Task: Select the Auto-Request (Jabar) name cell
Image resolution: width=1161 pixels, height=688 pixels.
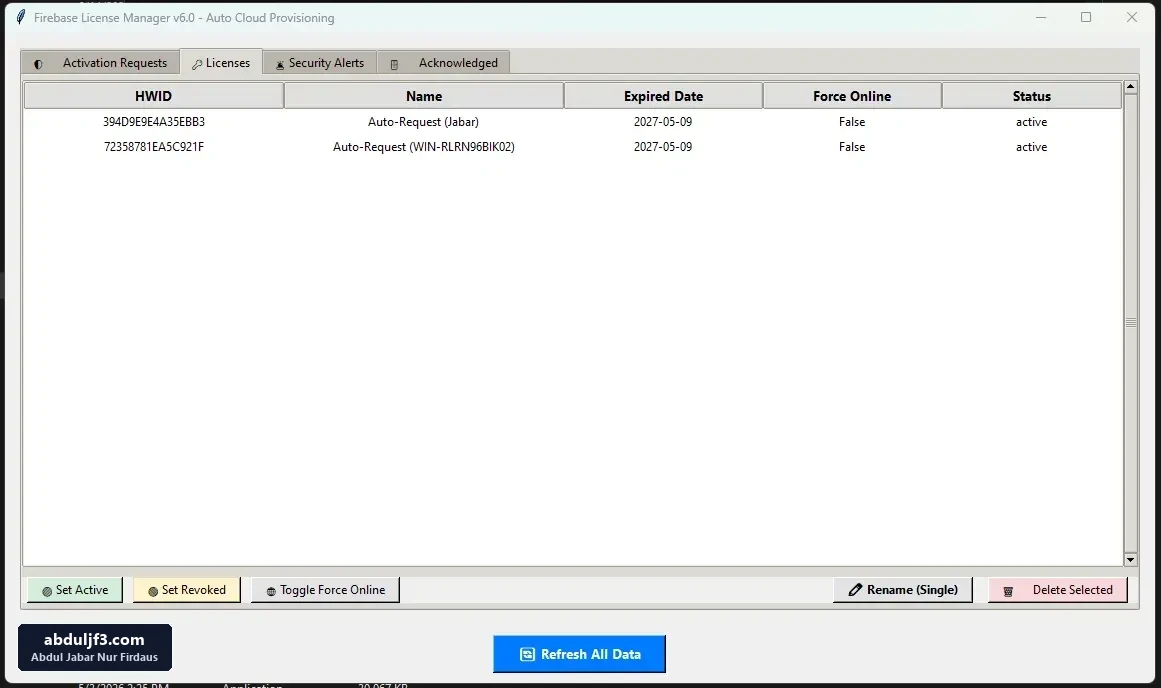Action: (424, 122)
